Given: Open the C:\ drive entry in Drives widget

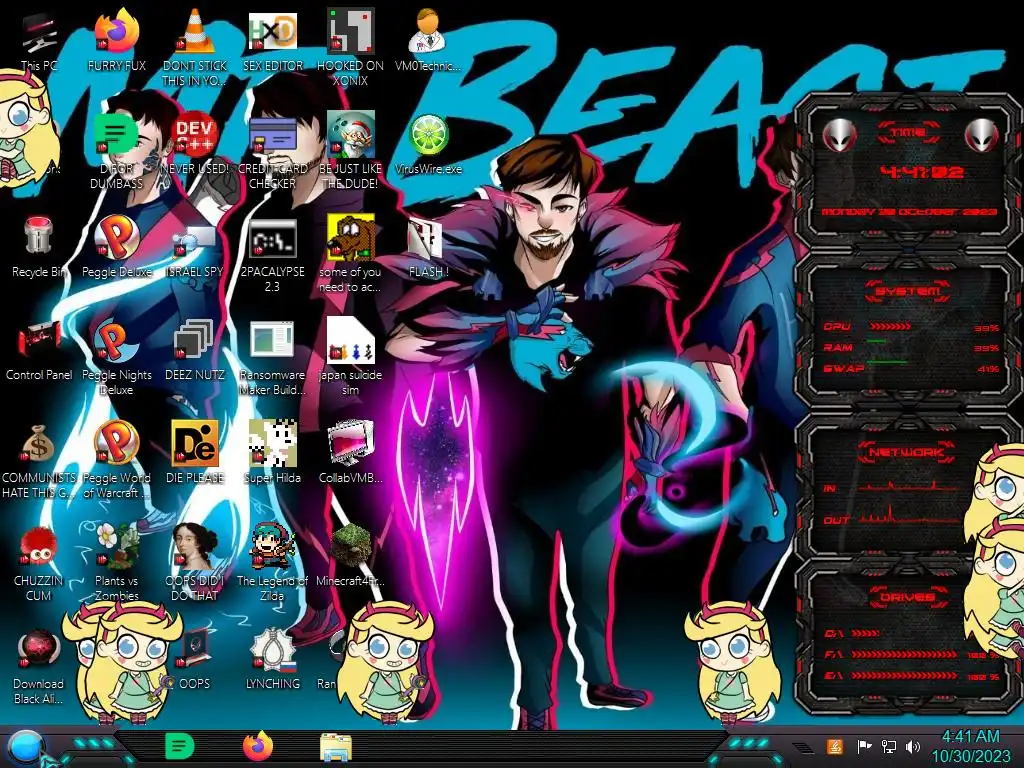Looking at the screenshot, I should 852,633.
